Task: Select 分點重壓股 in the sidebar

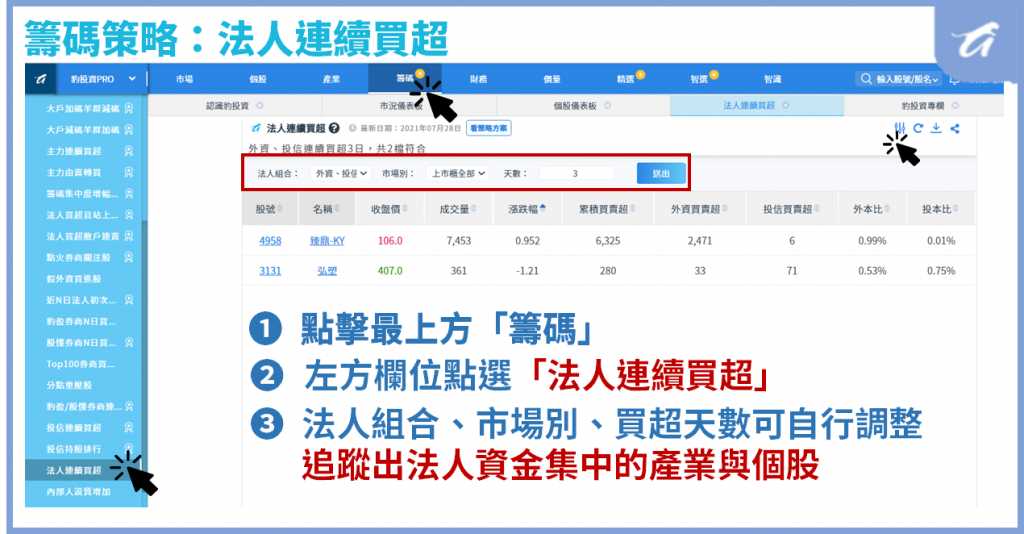Action: (x=69, y=385)
